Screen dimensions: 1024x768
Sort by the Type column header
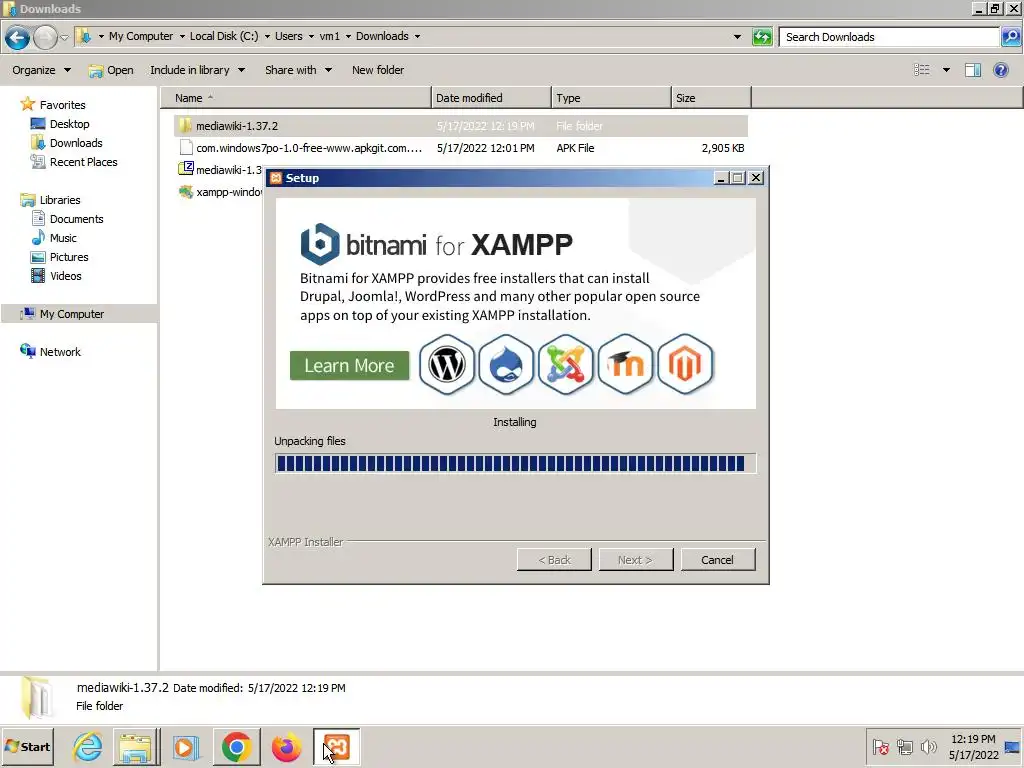point(611,98)
